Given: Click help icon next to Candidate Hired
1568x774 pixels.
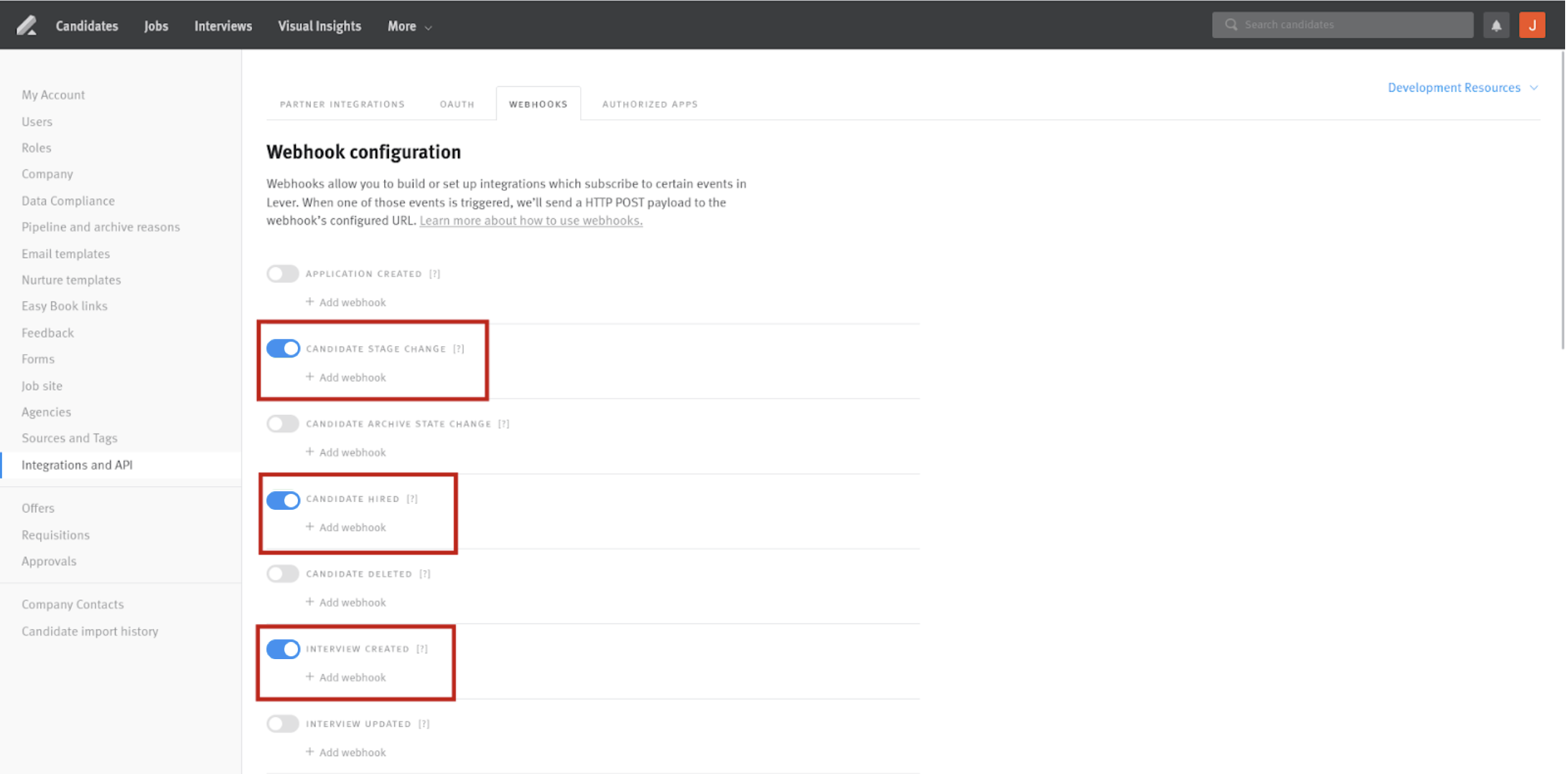Looking at the screenshot, I should [412, 498].
